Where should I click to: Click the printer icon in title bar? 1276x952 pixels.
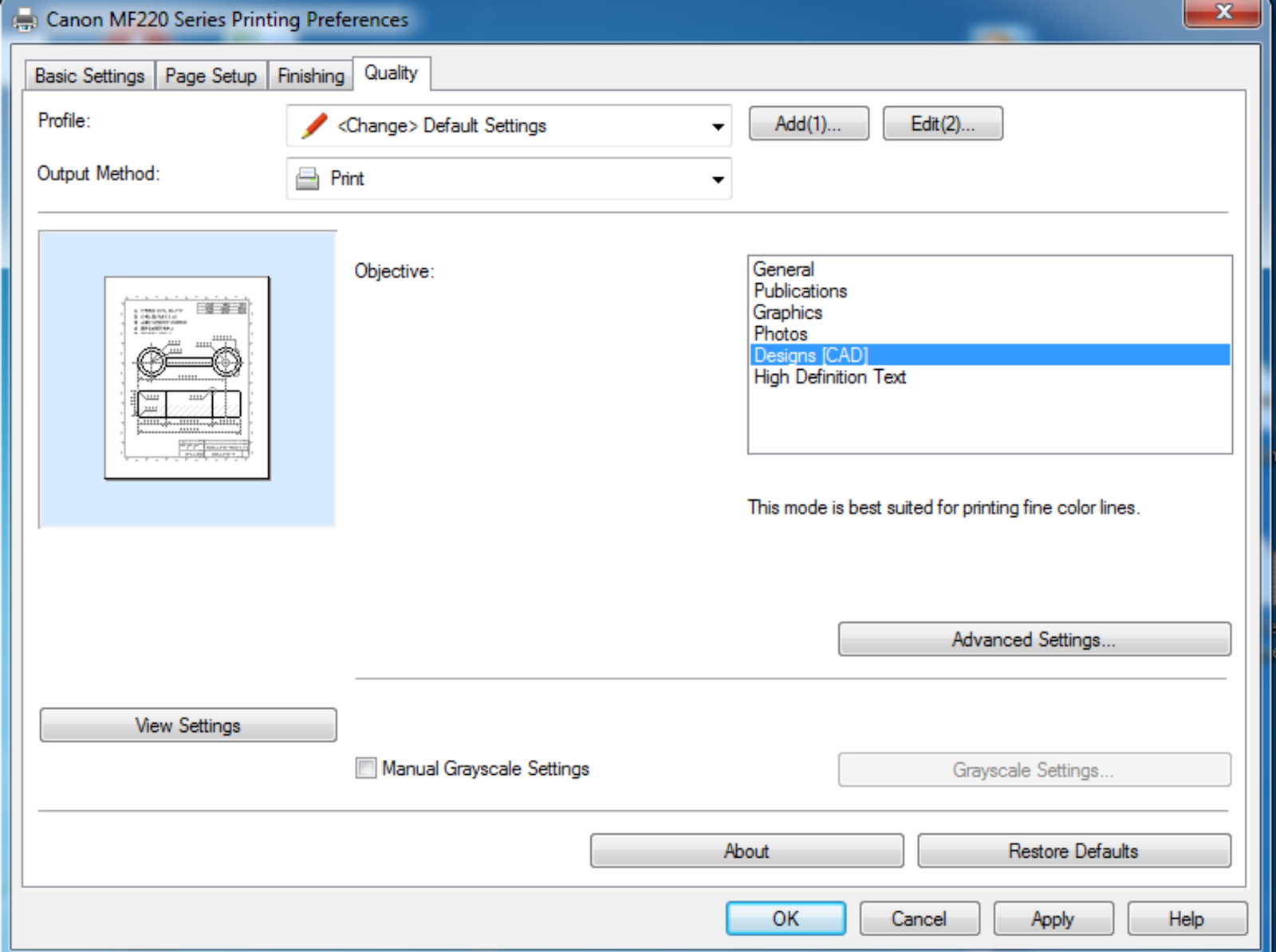point(25,19)
